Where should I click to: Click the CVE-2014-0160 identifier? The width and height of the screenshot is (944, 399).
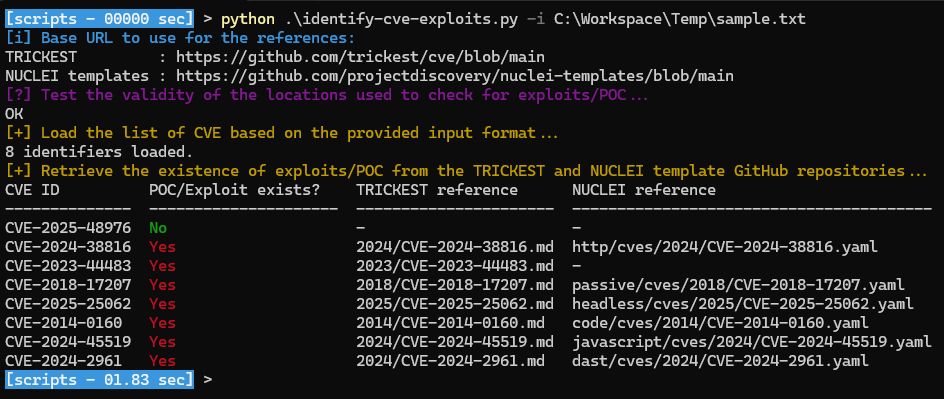[63, 323]
